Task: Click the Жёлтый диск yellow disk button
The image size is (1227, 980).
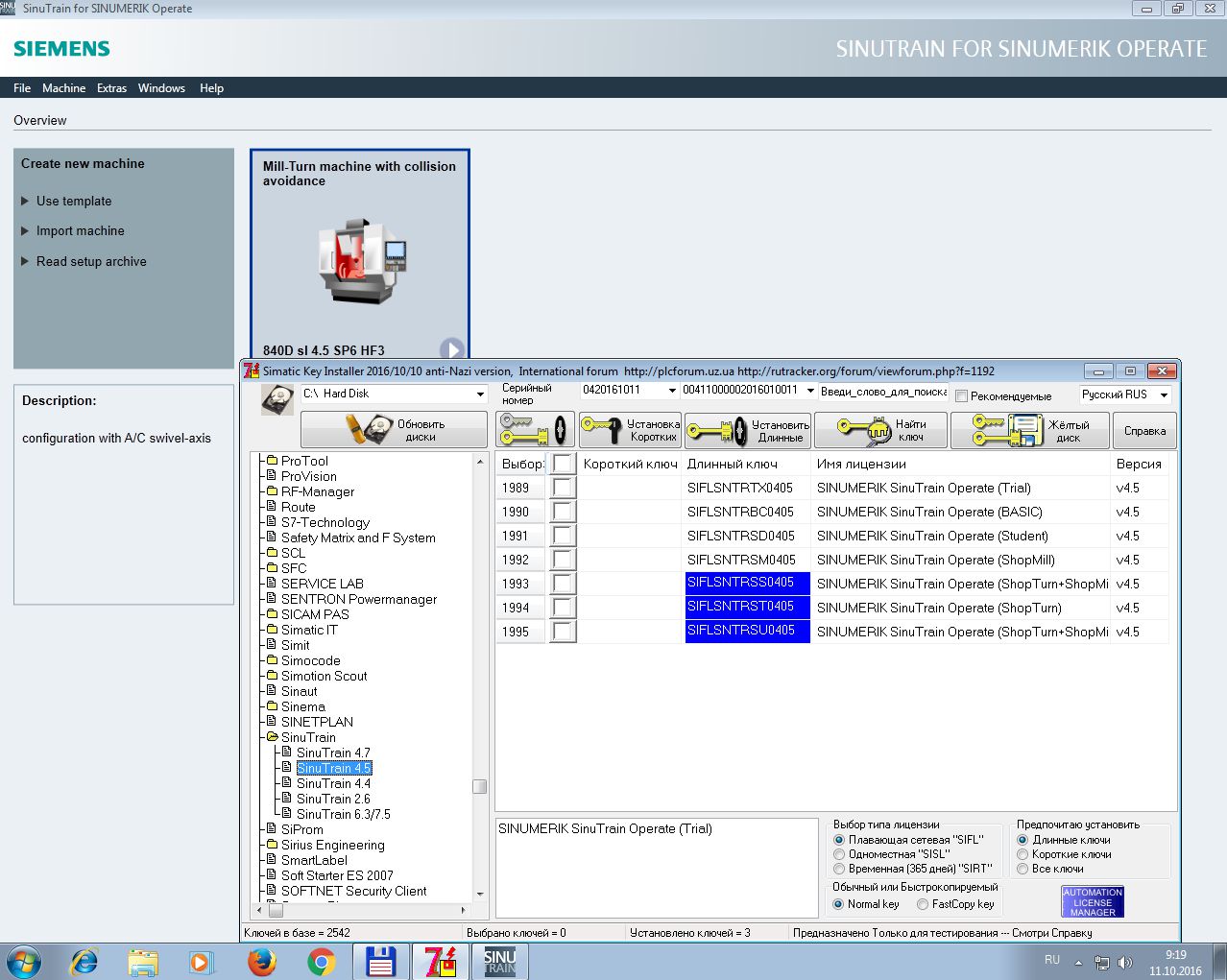Action: (x=1030, y=430)
